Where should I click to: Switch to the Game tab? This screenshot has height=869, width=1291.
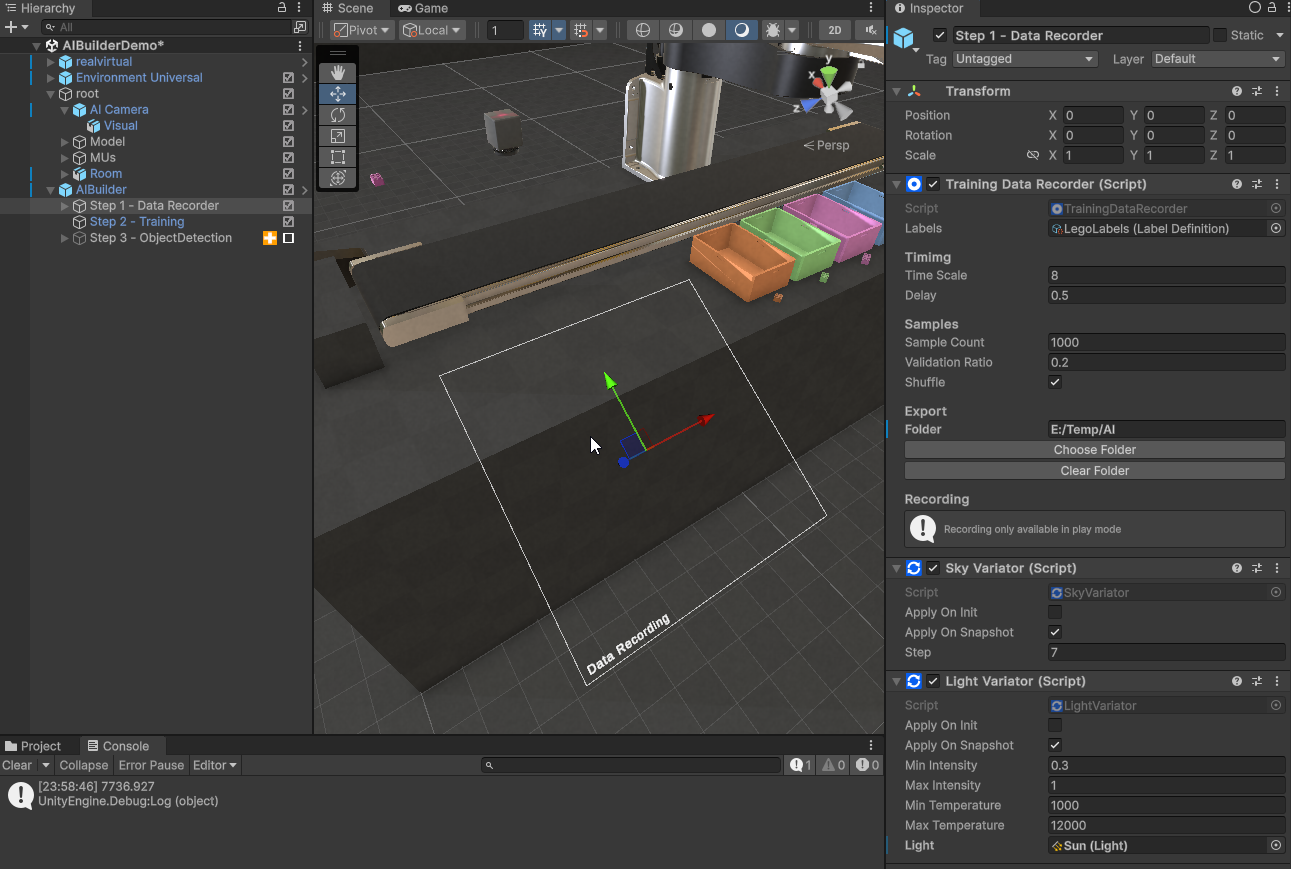pyautogui.click(x=423, y=8)
